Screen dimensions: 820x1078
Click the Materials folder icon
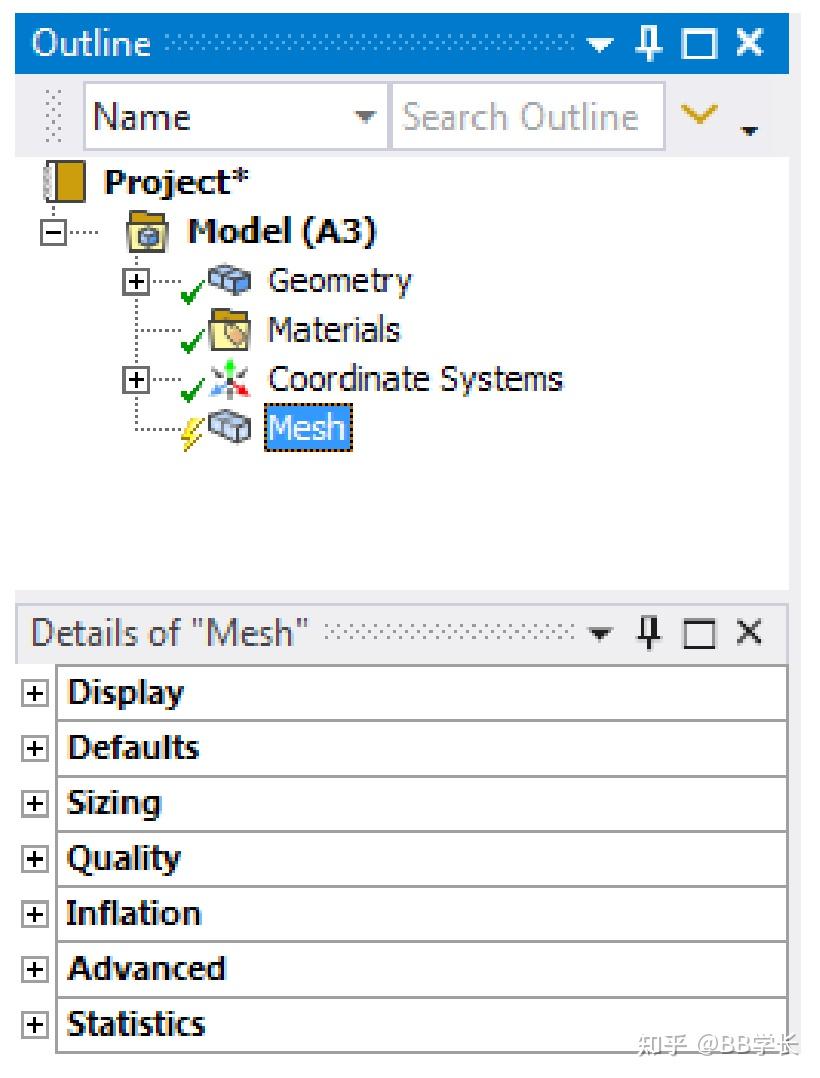(231, 330)
